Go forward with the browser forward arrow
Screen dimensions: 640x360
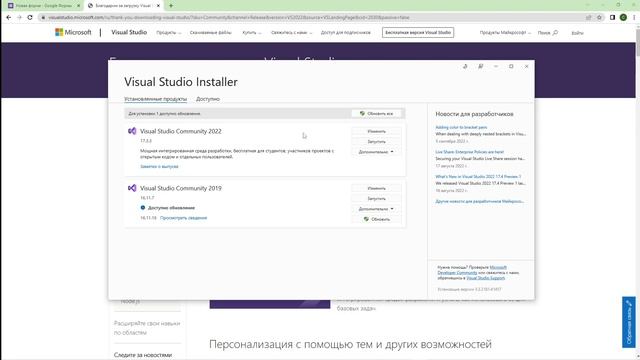[19, 18]
